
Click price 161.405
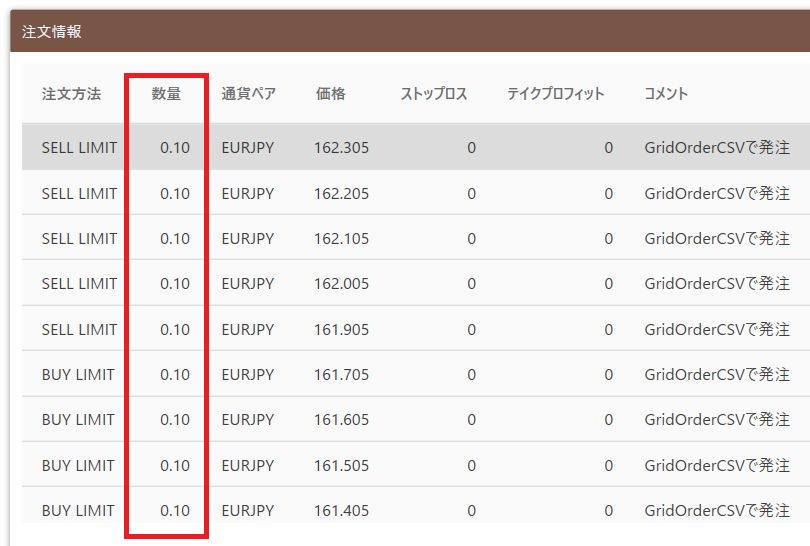point(341,510)
